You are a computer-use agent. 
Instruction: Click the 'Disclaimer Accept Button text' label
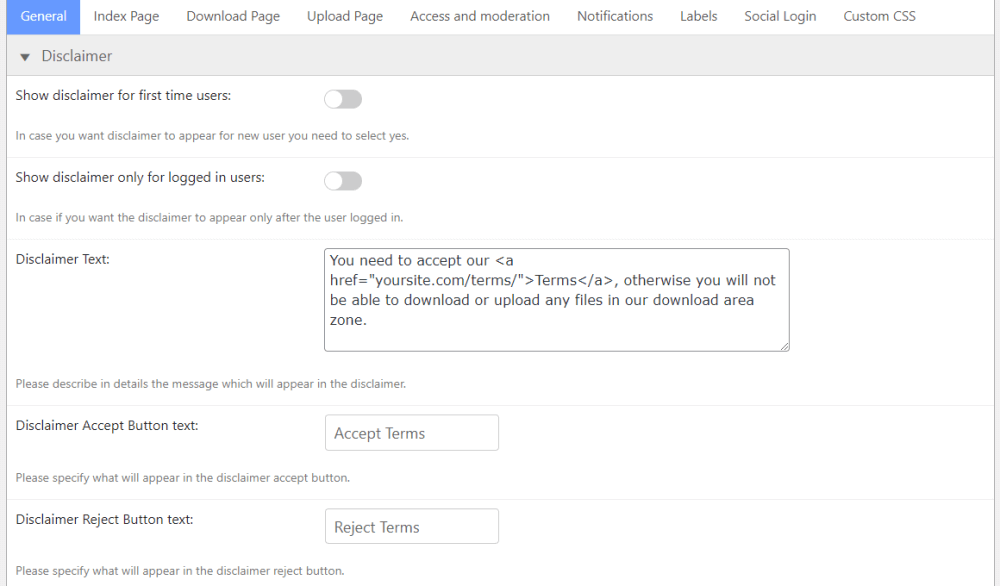tap(107, 426)
